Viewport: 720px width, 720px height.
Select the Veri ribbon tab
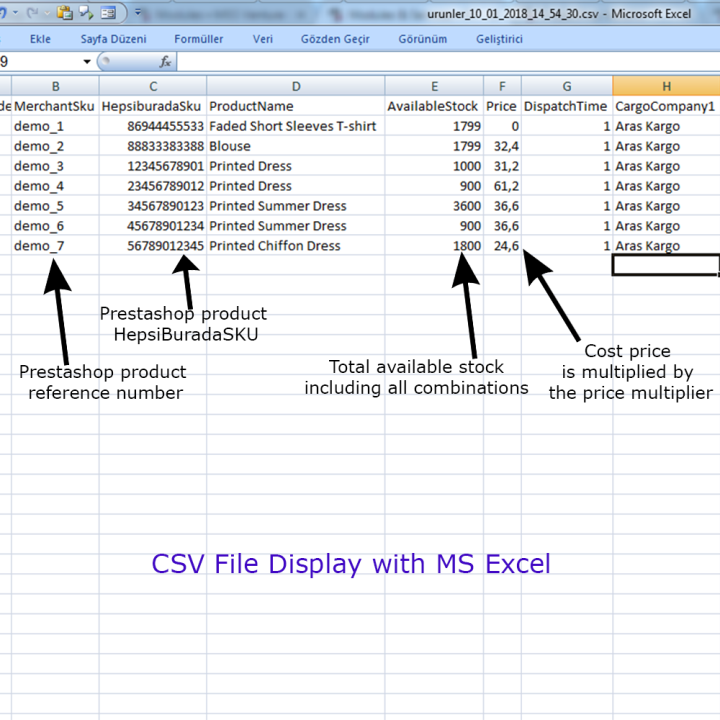tap(263, 39)
